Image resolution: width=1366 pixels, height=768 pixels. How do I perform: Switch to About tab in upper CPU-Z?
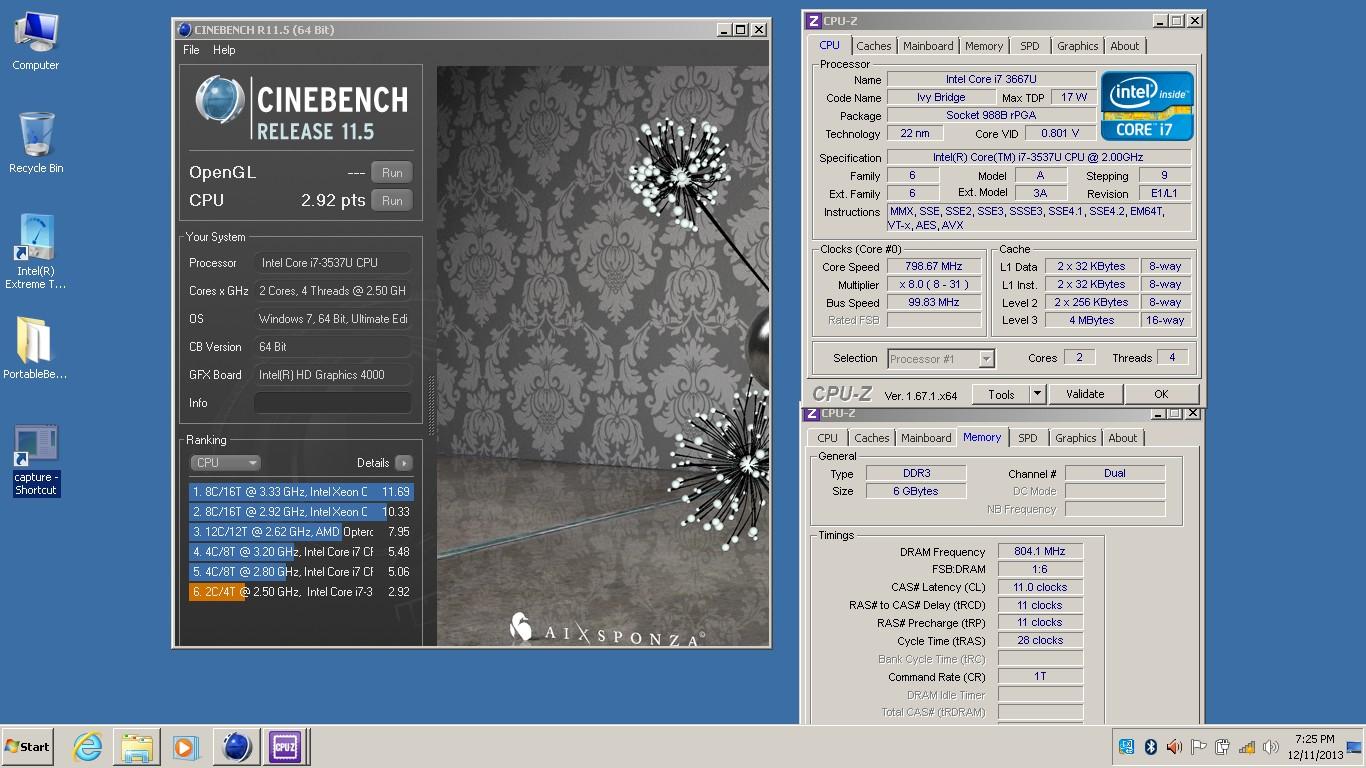click(1125, 46)
